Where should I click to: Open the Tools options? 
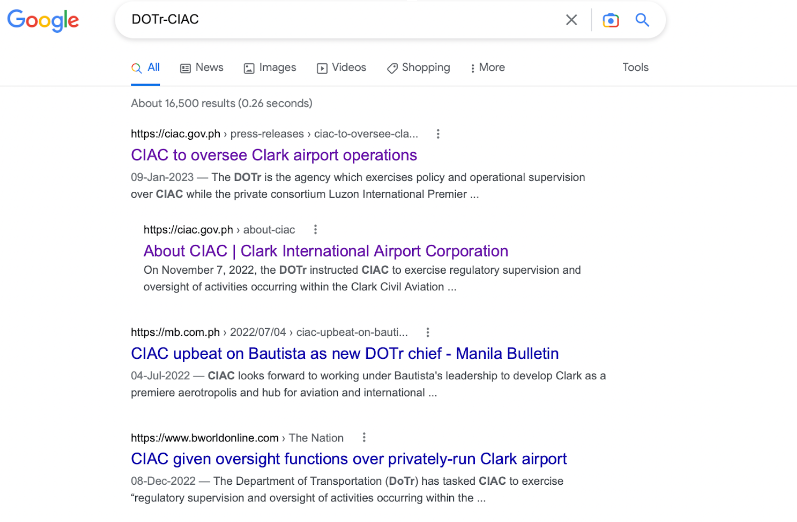point(635,68)
